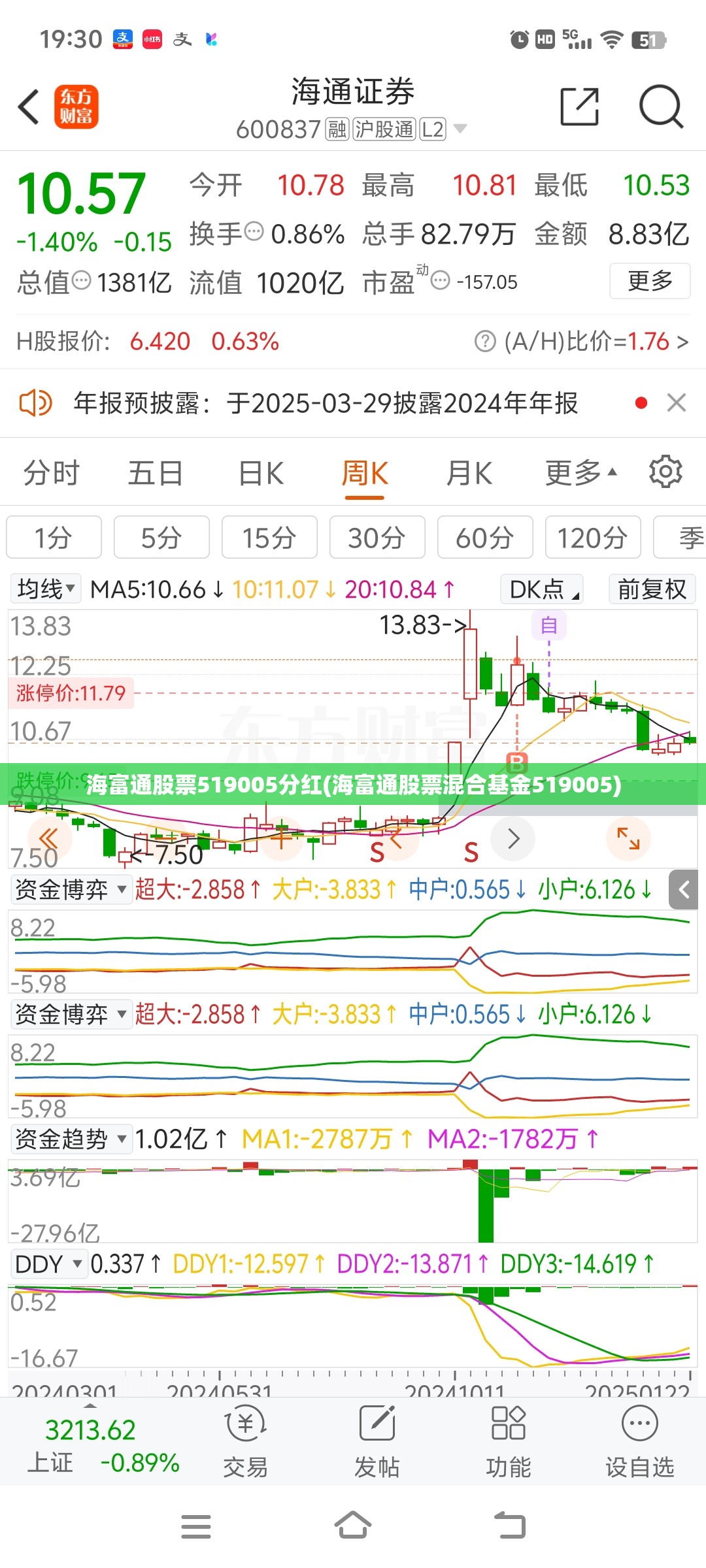The height and width of the screenshot is (1568, 706).
Task: Tap the back arrow at top left
Action: click(29, 106)
